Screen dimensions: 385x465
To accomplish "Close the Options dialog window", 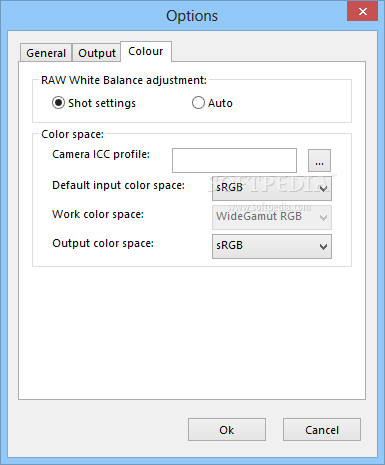I will (362, 12).
